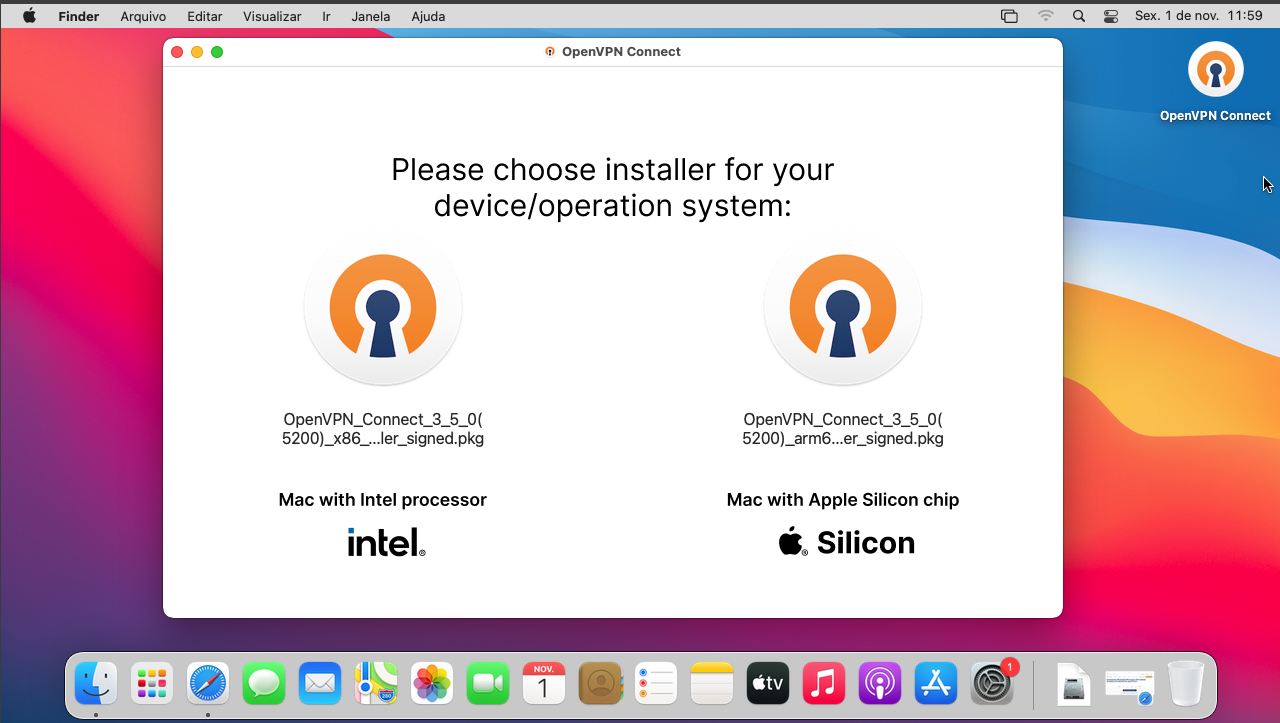Open the disk image file in the Dock
1280x723 pixels.
tap(1073, 684)
